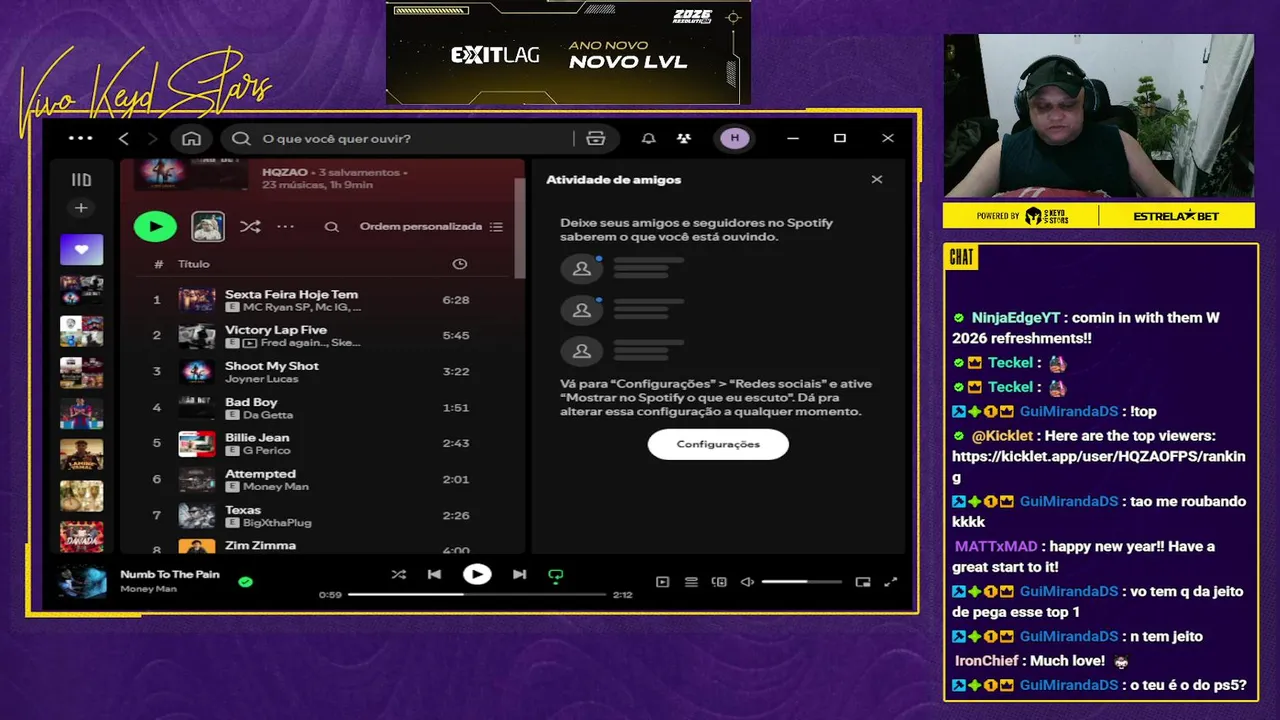
Task: Click the playlist list scrollbar
Action: (519, 228)
